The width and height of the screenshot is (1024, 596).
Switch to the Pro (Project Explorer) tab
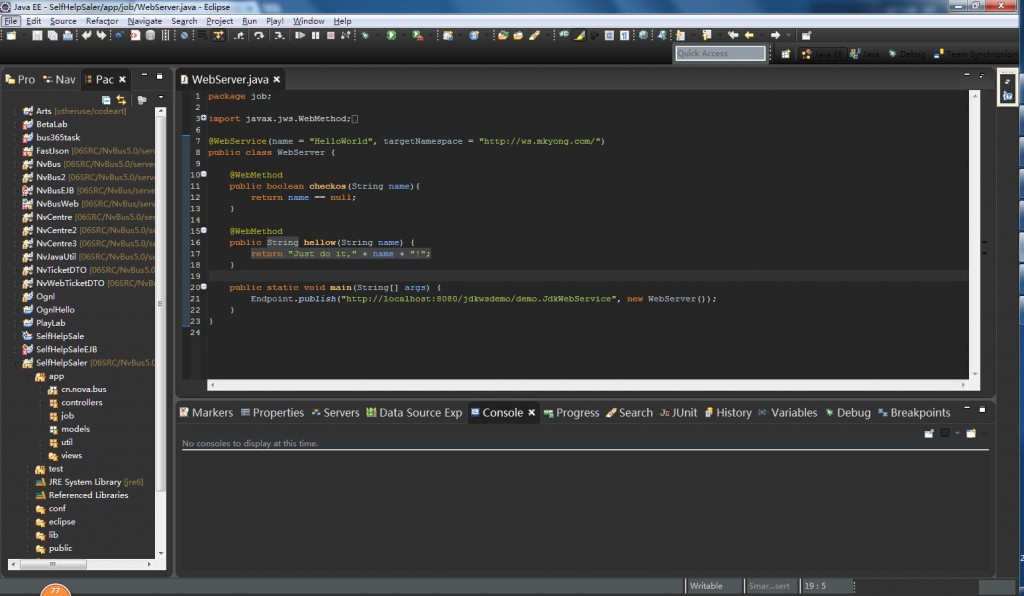click(20, 80)
